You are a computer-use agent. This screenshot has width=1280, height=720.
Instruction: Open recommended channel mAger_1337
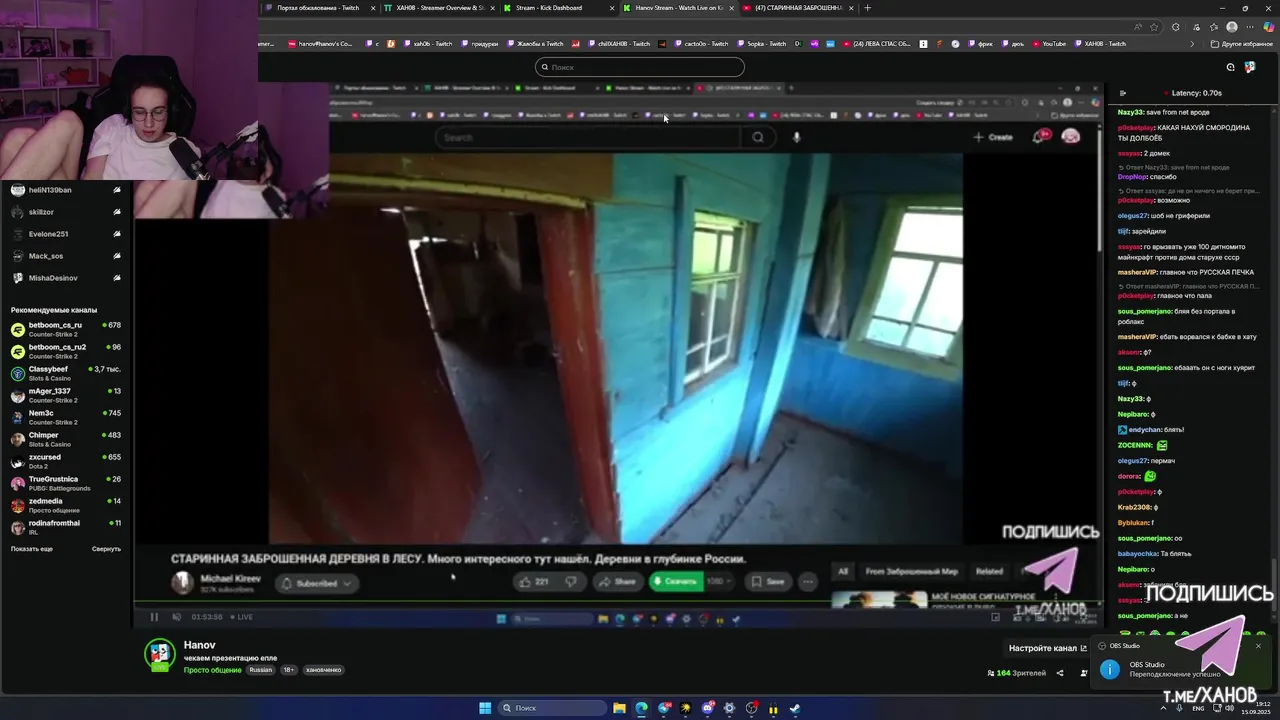(65, 395)
